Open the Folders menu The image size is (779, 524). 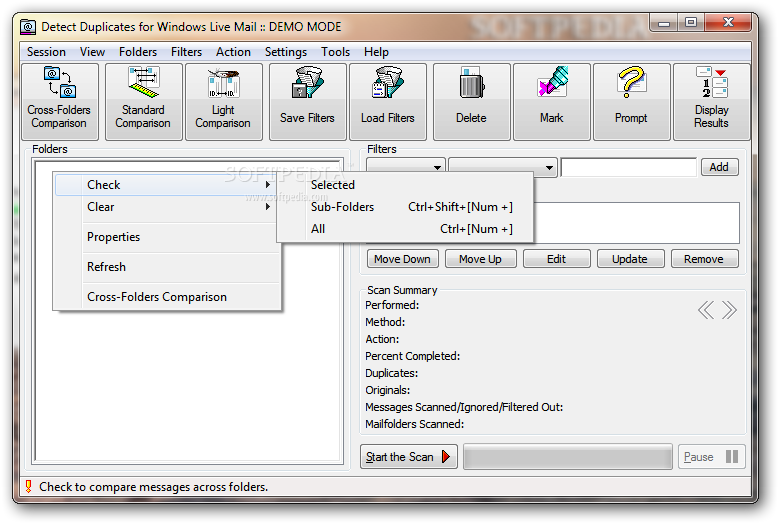(138, 52)
